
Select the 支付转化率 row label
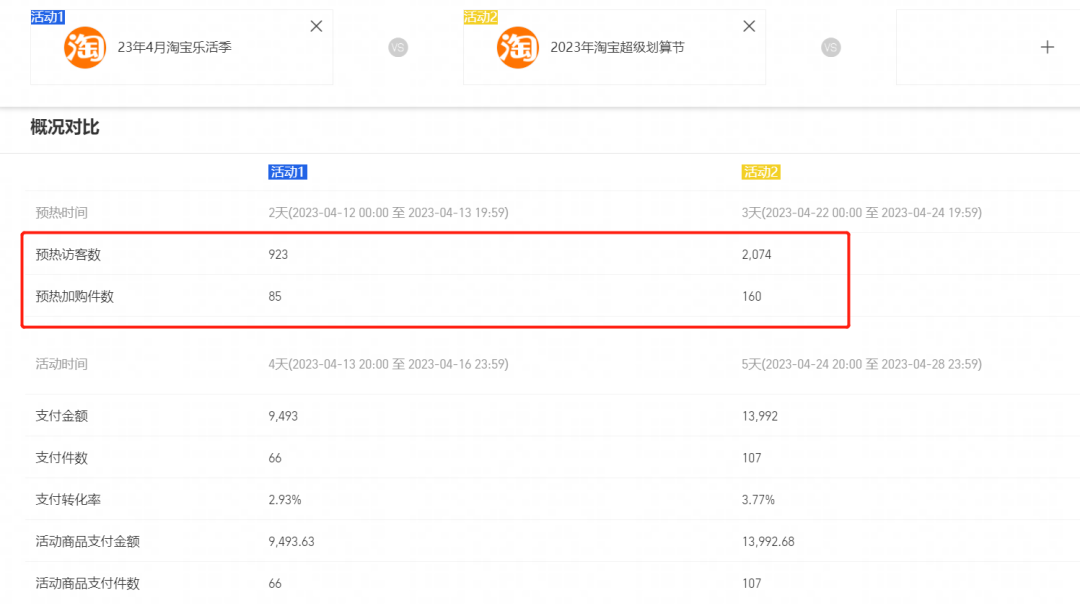tap(68, 499)
